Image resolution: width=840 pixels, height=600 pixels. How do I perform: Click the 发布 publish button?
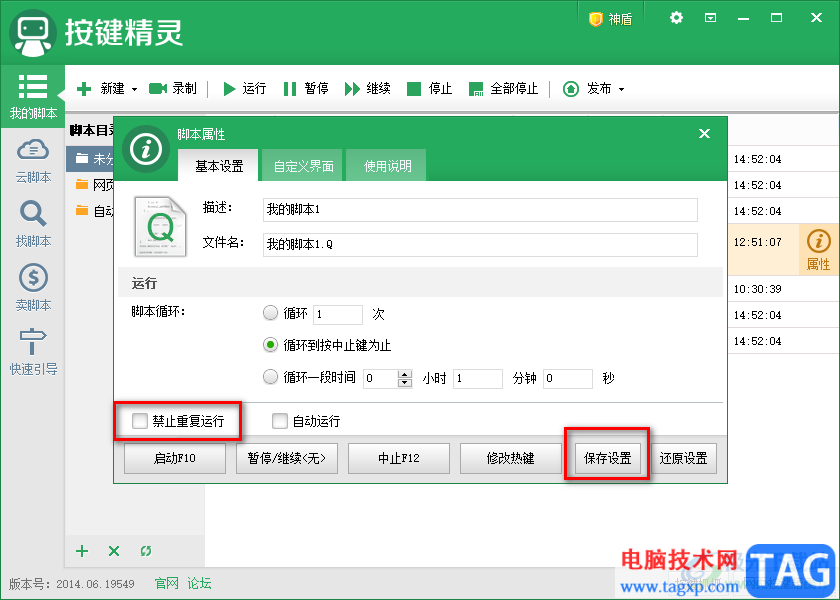(x=587, y=88)
